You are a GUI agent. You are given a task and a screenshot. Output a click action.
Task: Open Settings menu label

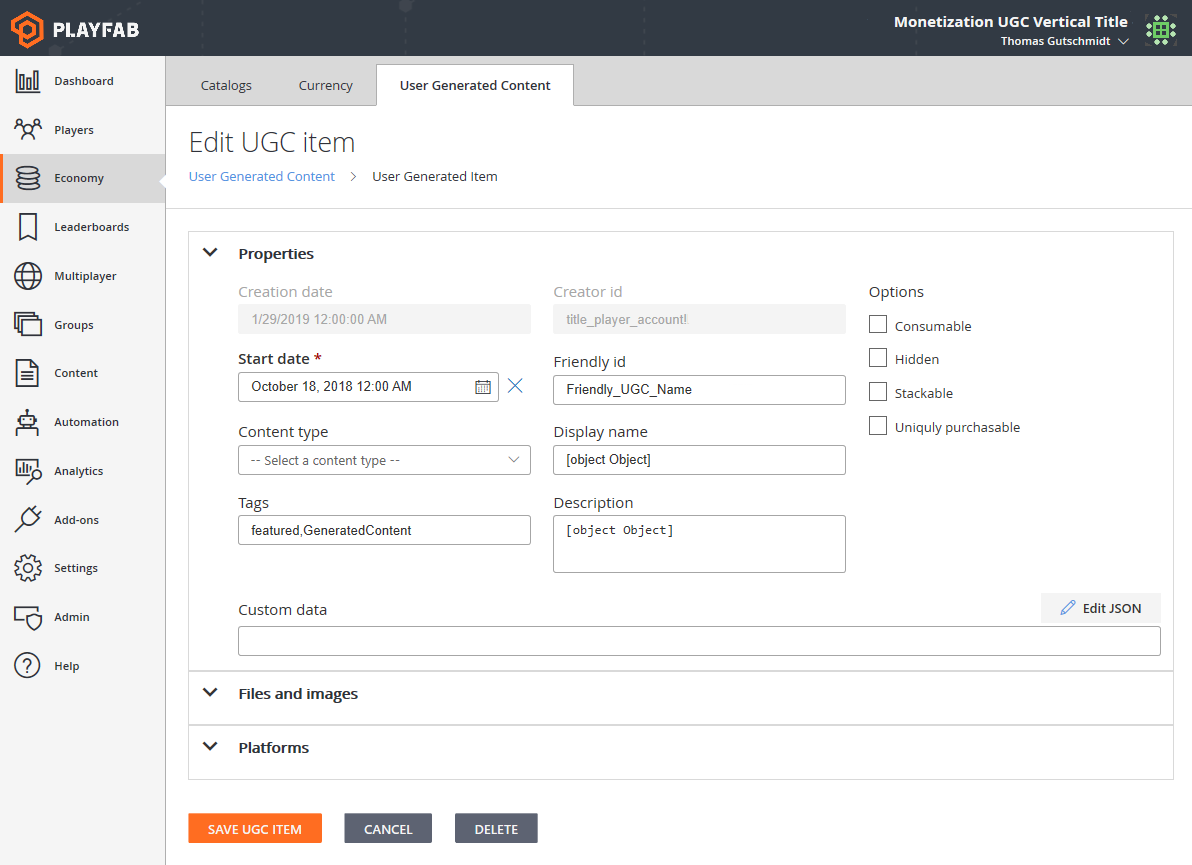click(x=76, y=568)
